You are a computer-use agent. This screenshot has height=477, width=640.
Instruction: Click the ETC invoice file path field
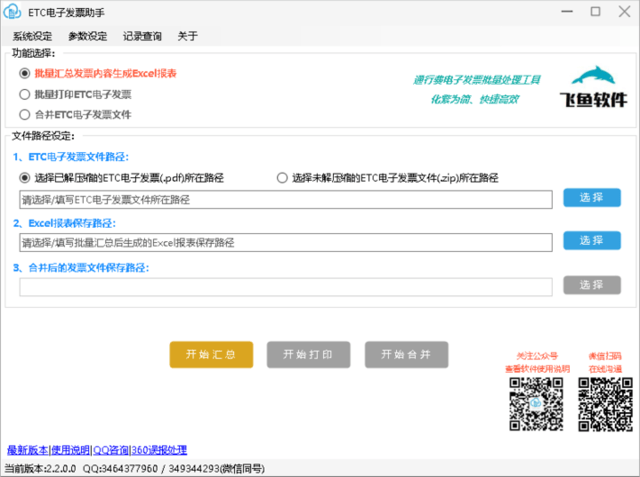click(286, 200)
